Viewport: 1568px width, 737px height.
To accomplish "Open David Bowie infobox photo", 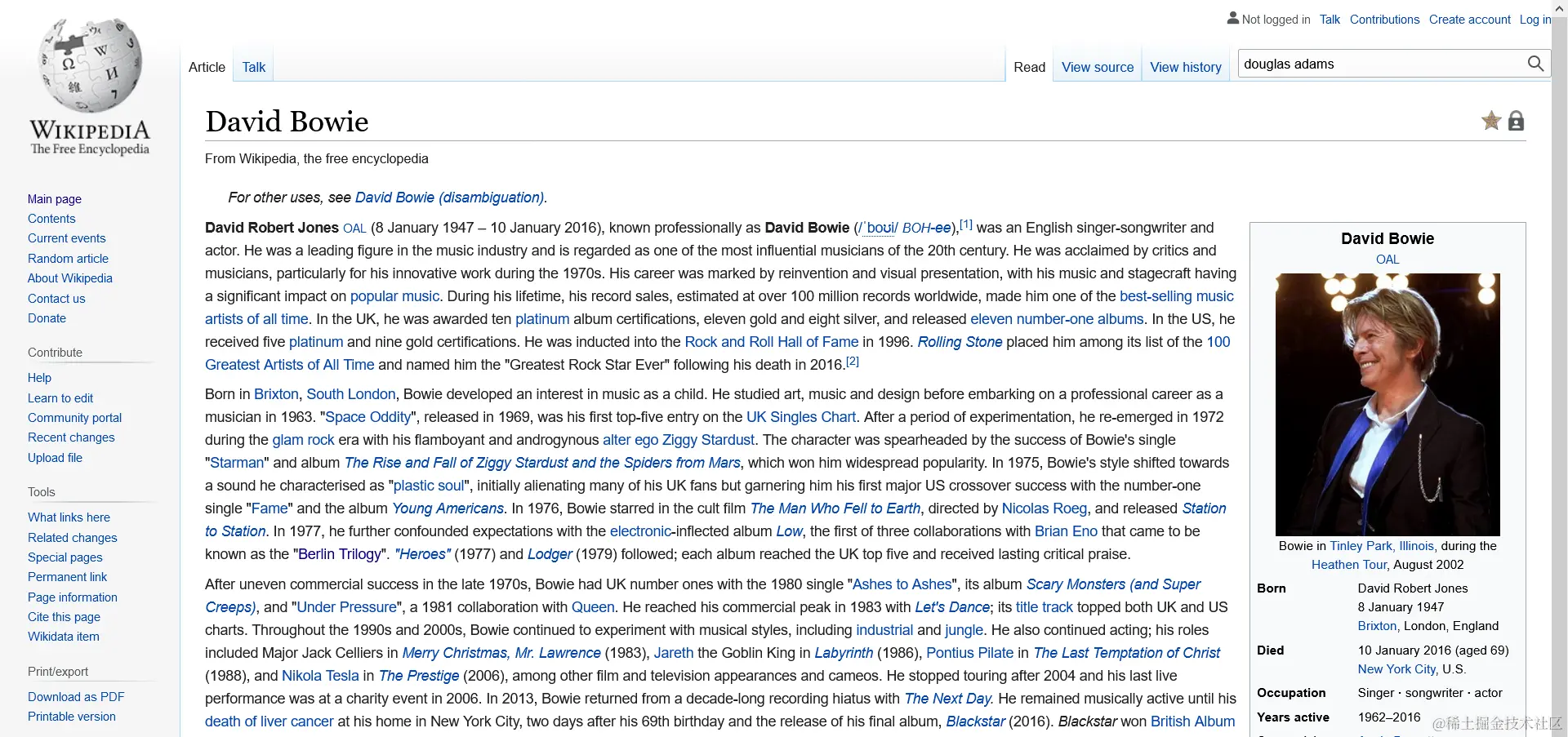I will 1388,404.
